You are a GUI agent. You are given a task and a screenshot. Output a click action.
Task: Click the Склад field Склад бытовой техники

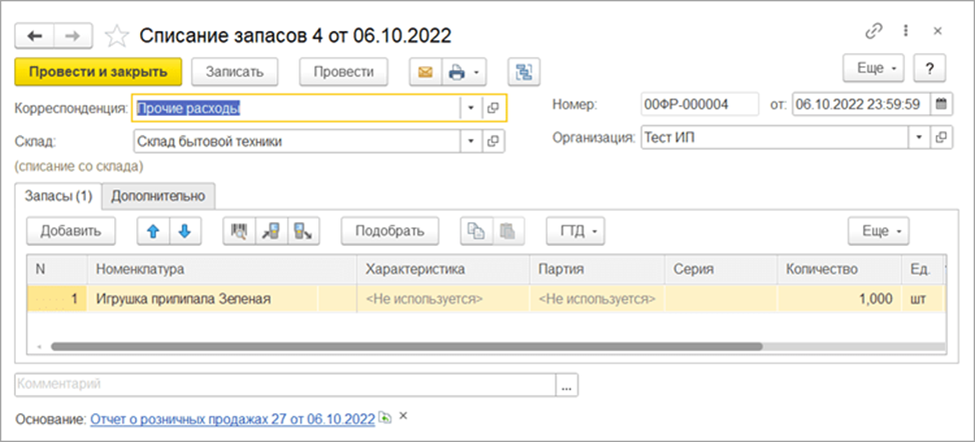[x=297, y=142]
